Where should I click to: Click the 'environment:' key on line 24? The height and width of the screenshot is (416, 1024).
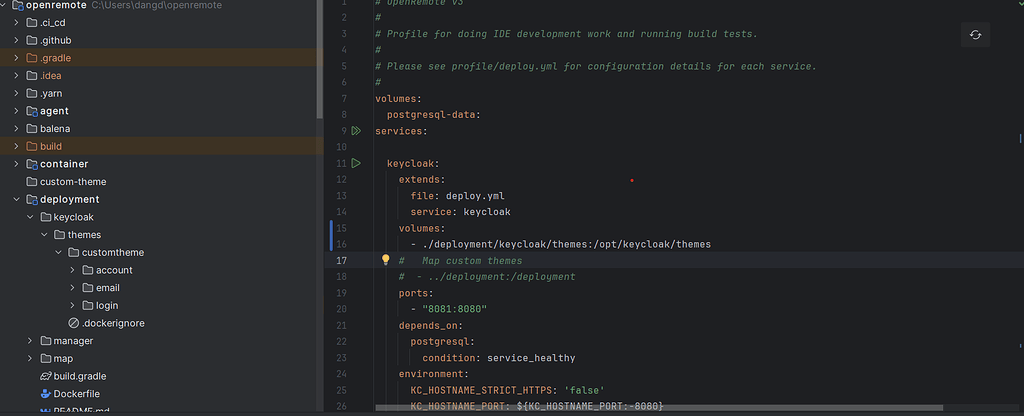point(434,374)
